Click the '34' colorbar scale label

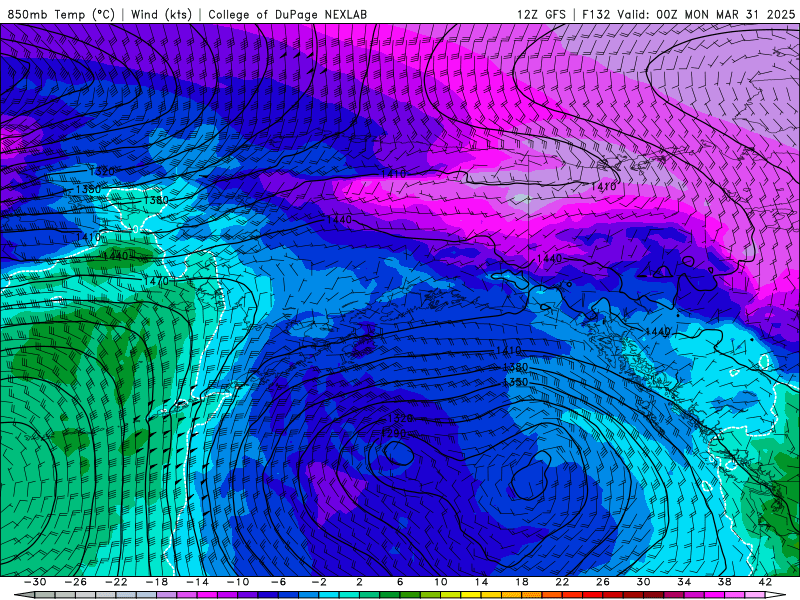(684, 582)
